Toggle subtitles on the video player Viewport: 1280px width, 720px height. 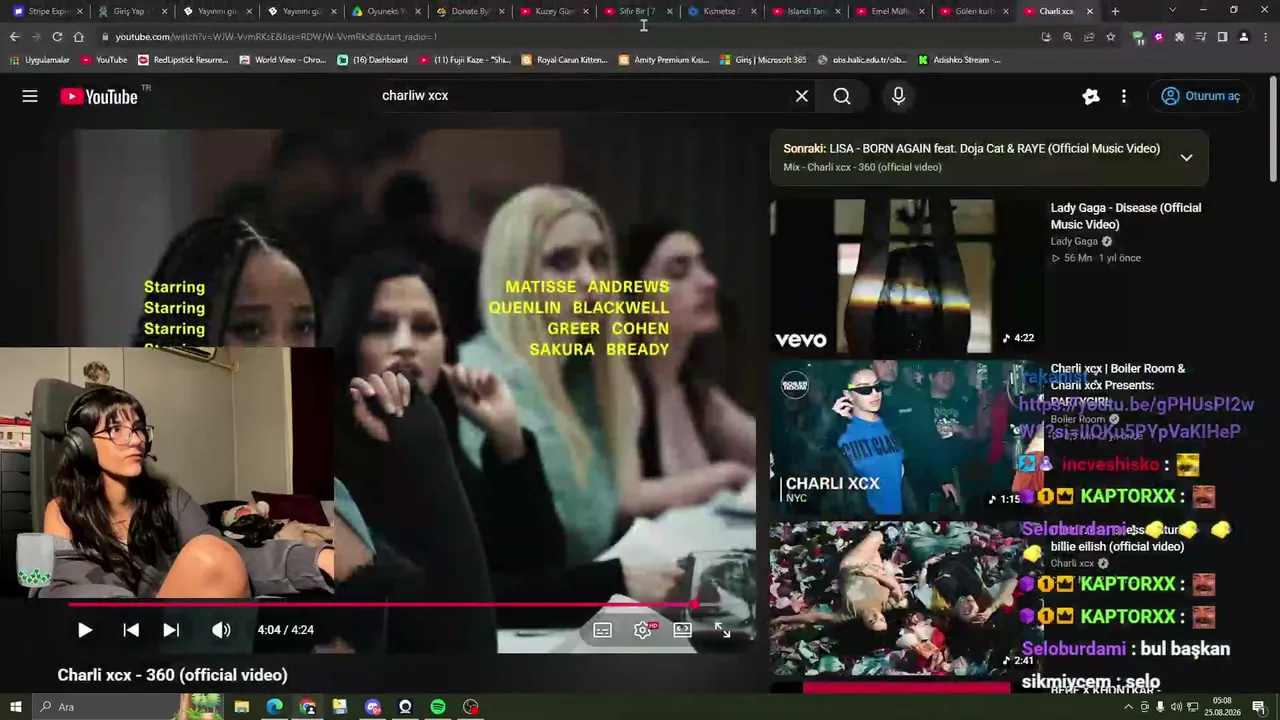pyautogui.click(x=602, y=630)
